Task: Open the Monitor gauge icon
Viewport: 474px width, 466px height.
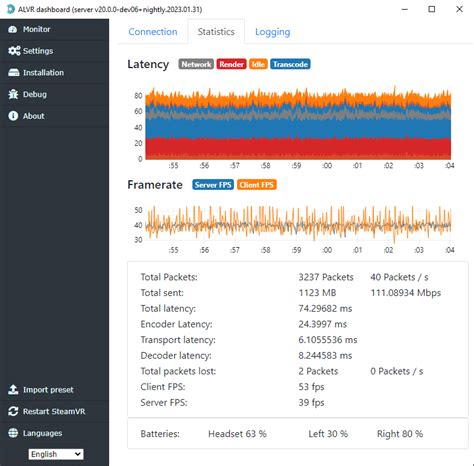Action: 13,29
